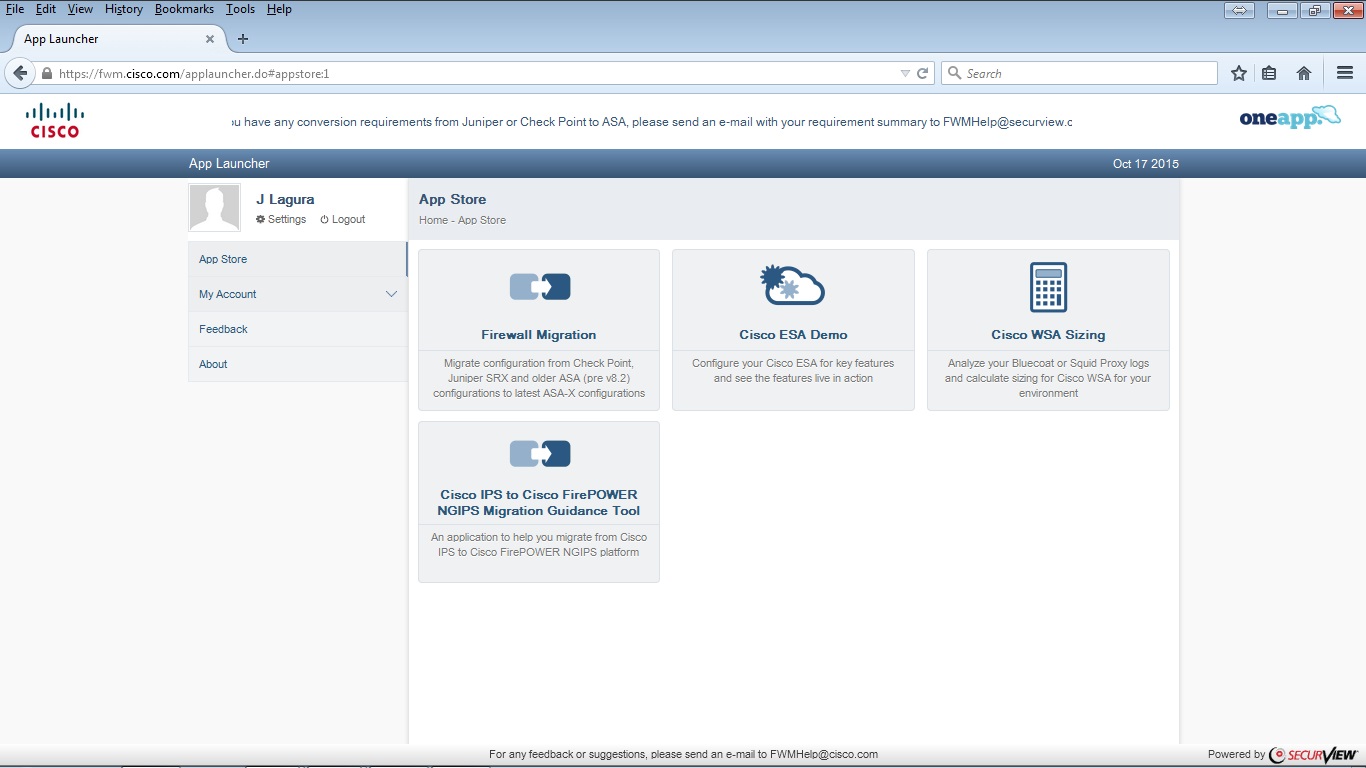Open the Edit menu
This screenshot has width=1366, height=768.
(x=46, y=9)
